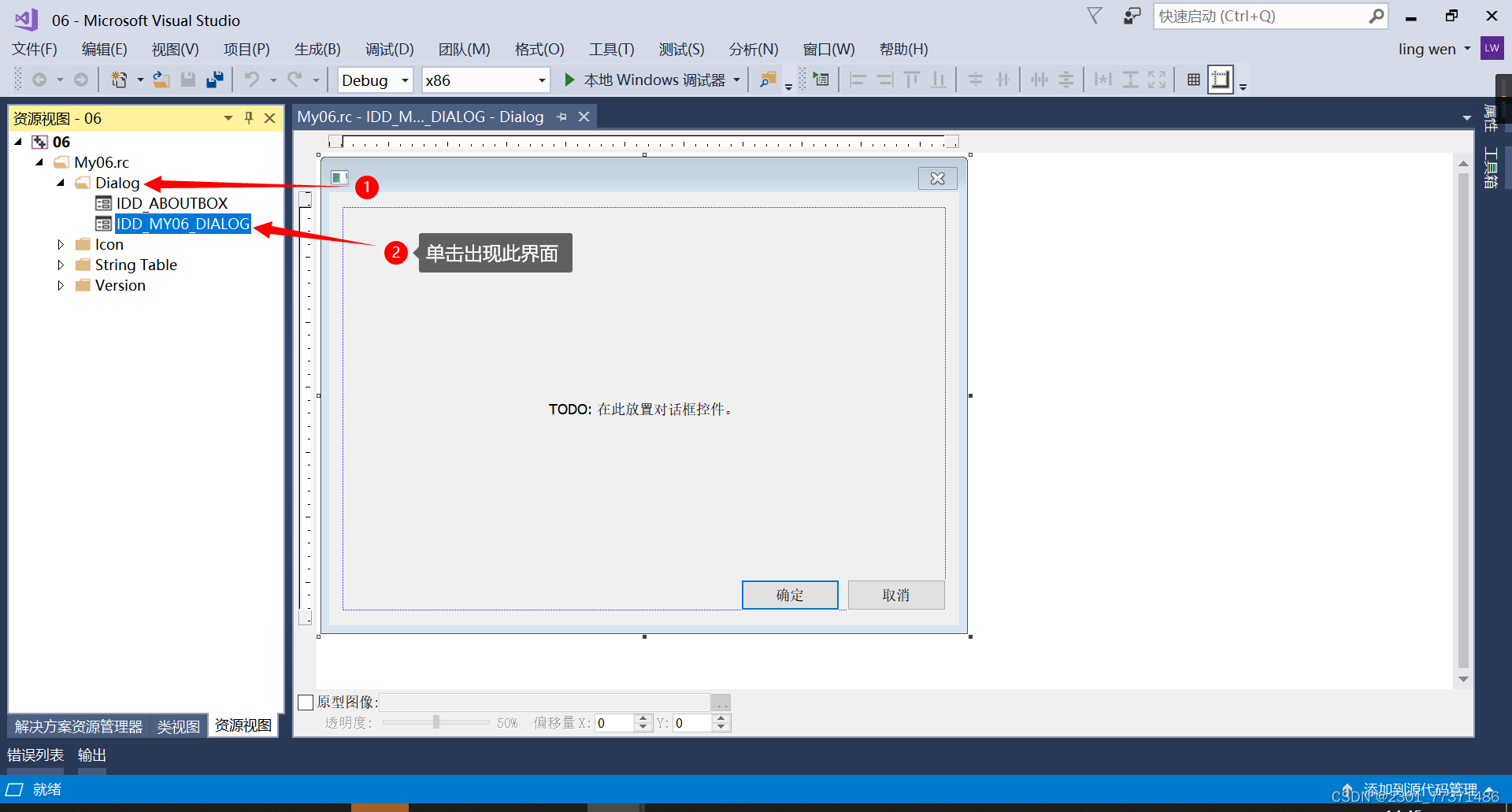The width and height of the screenshot is (1512, 812).
Task: Select the align left edges tool
Action: click(x=858, y=80)
